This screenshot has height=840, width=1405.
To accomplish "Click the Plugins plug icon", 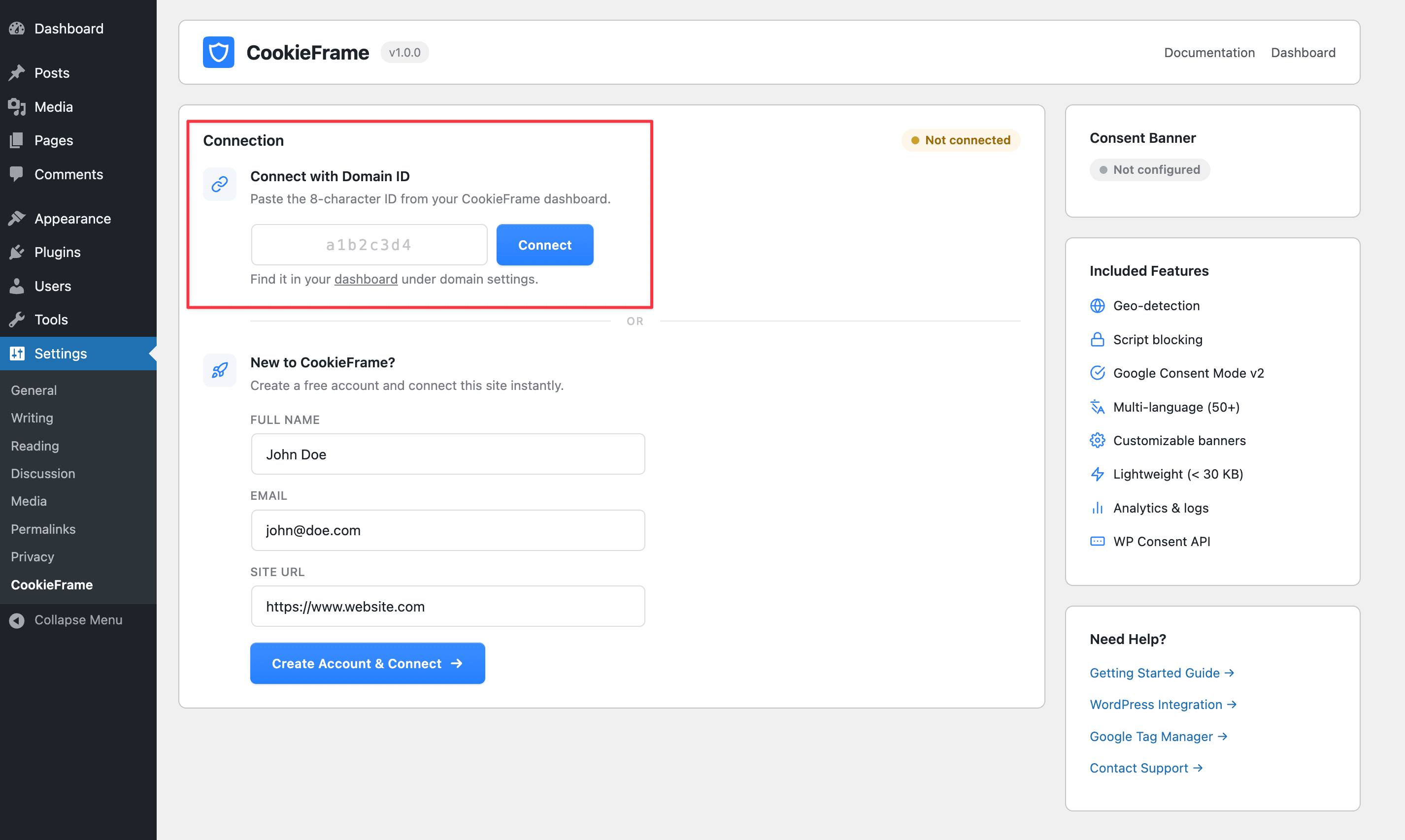I will coord(17,252).
